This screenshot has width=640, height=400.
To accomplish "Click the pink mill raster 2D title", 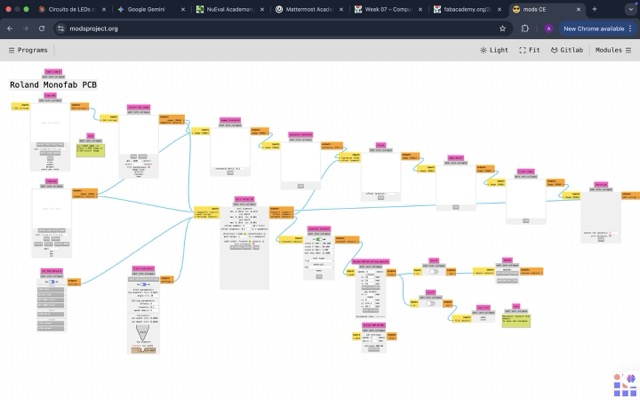I will coord(244,199).
